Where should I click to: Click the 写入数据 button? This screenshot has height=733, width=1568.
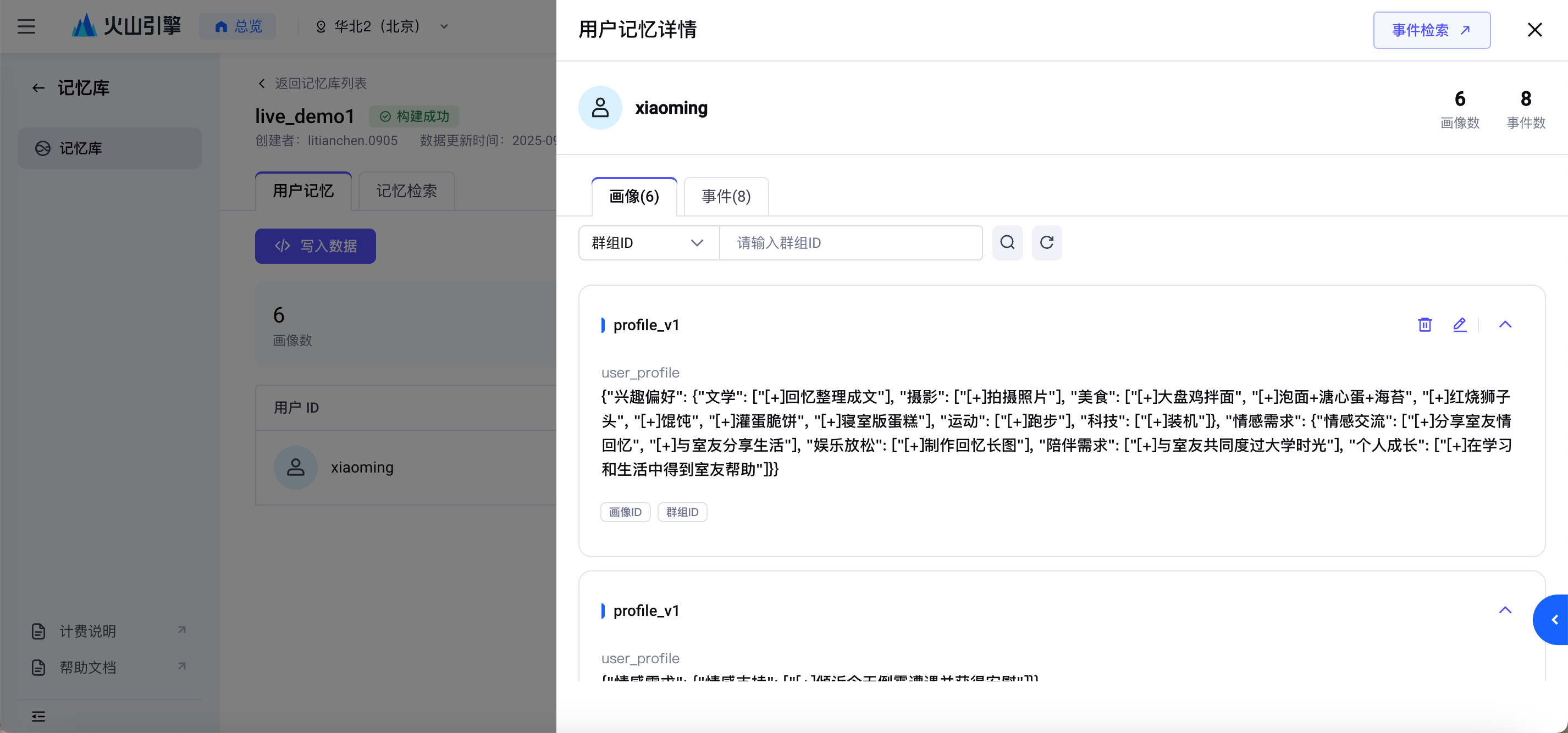point(316,246)
